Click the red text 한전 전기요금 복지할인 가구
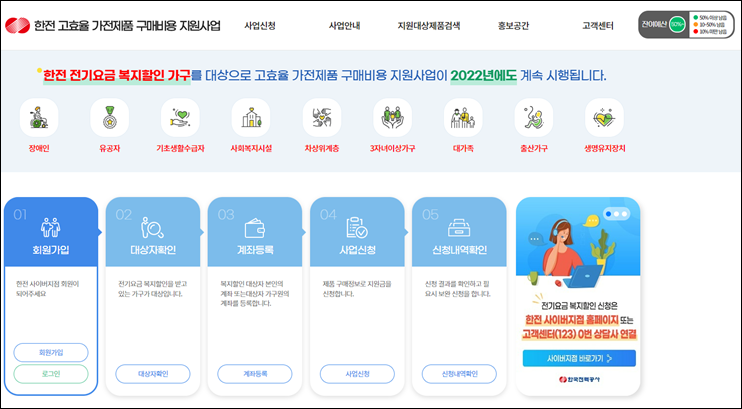The height and width of the screenshot is (409, 742). click(117, 75)
